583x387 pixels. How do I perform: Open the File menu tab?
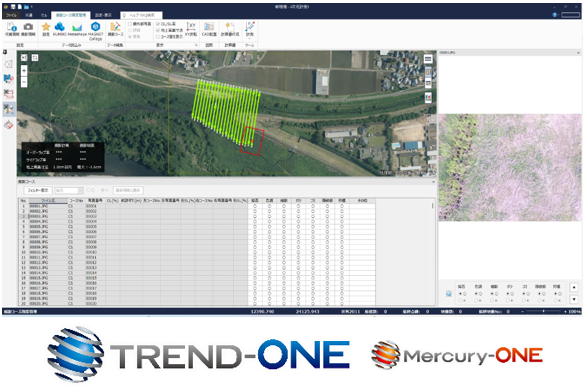[x=11, y=15]
